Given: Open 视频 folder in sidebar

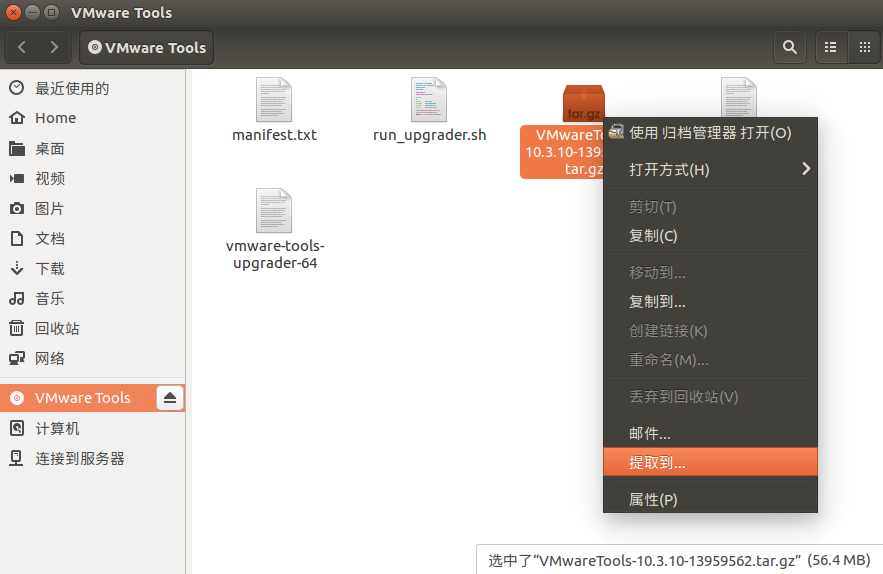Looking at the screenshot, I should pos(93,179).
